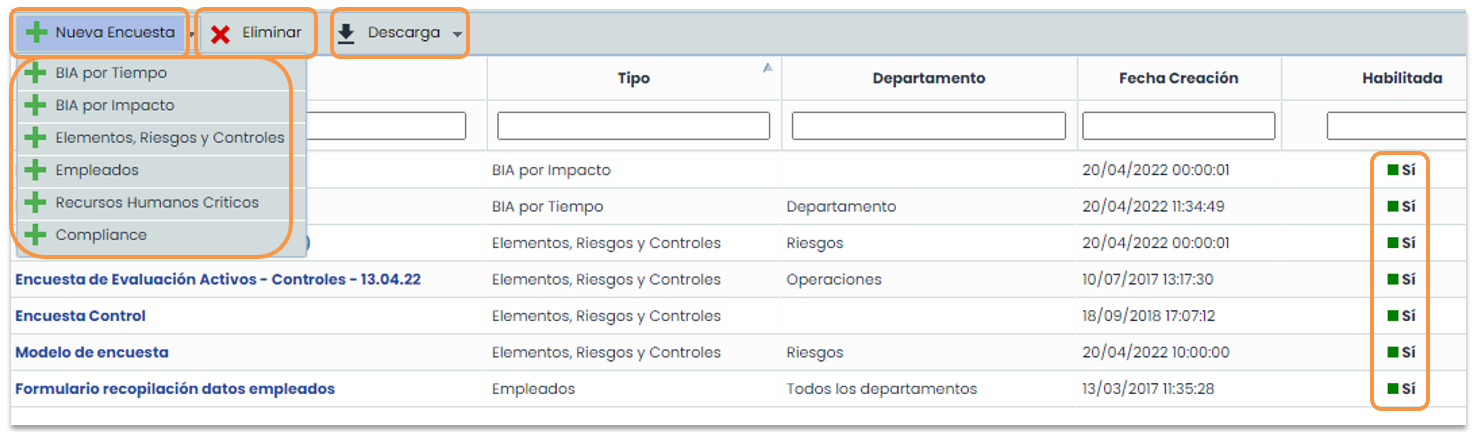This screenshot has width=1472, height=432.
Task: Open the Nueva Encuesta dropdown arrow
Action: tap(191, 34)
